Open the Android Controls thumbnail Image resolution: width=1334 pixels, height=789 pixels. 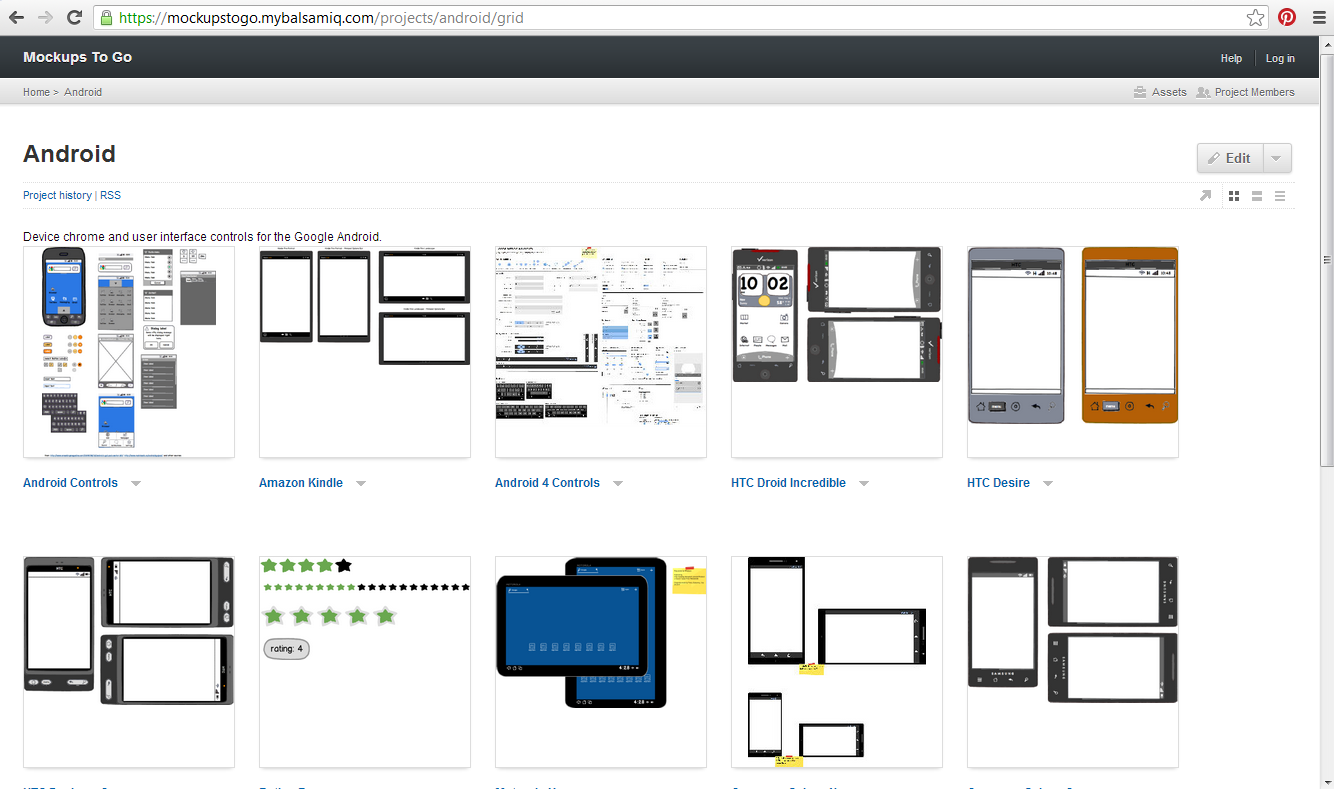[x=129, y=352]
